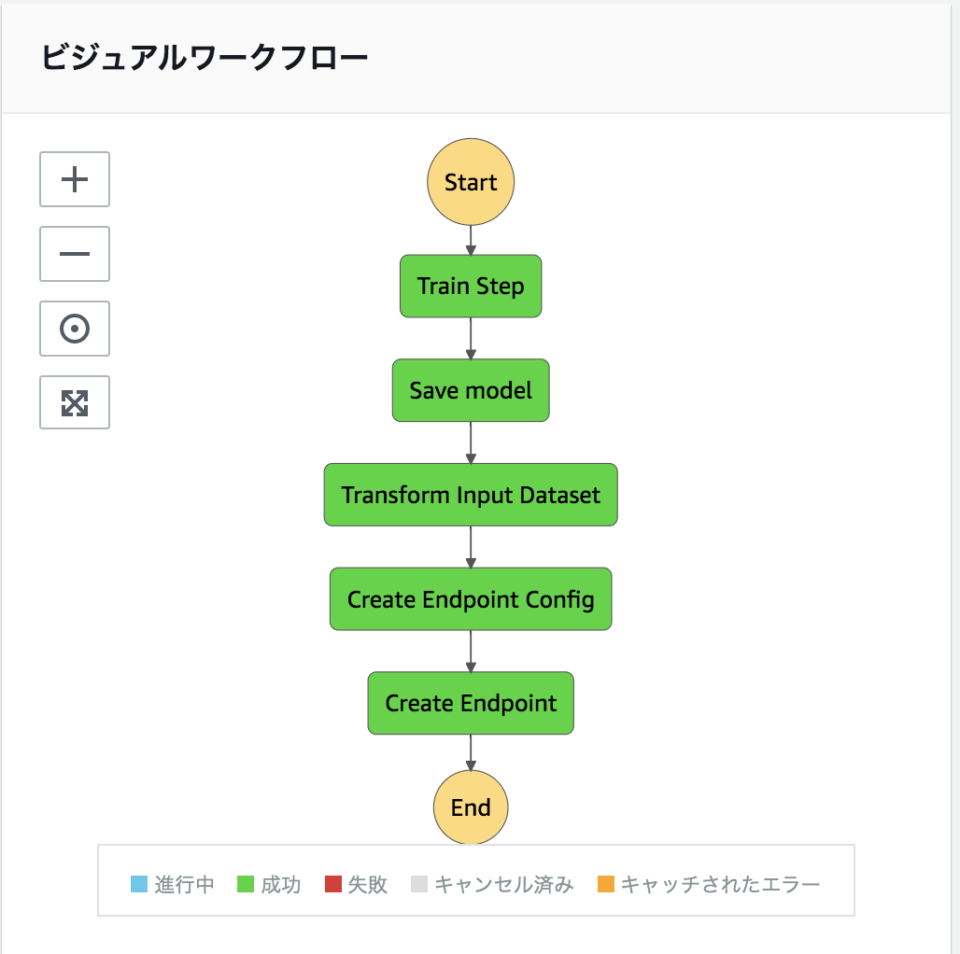Select the Train Step node
Viewport: 960px width, 954px height.
[470, 286]
